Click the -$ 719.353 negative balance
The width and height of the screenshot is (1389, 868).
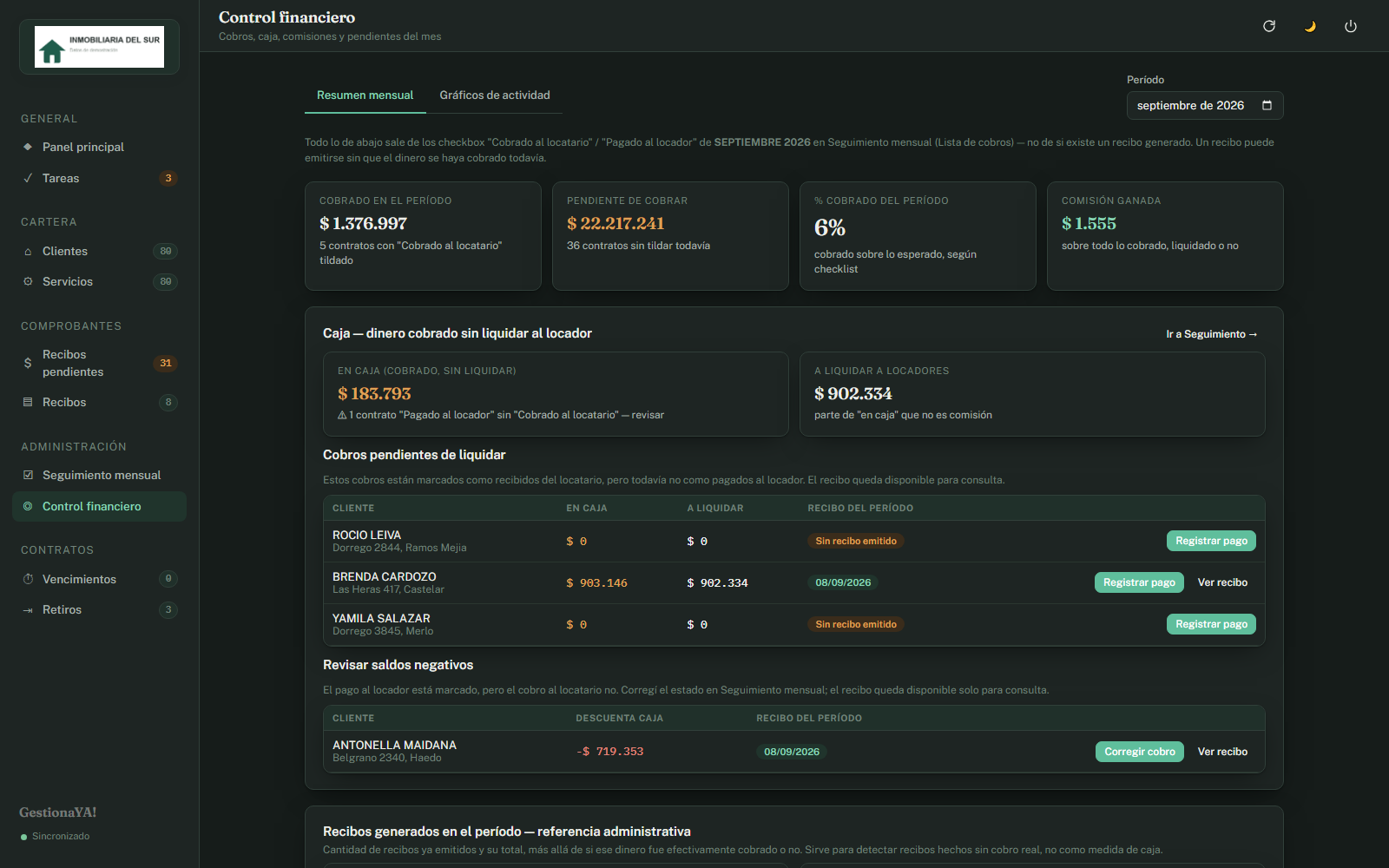click(x=610, y=752)
